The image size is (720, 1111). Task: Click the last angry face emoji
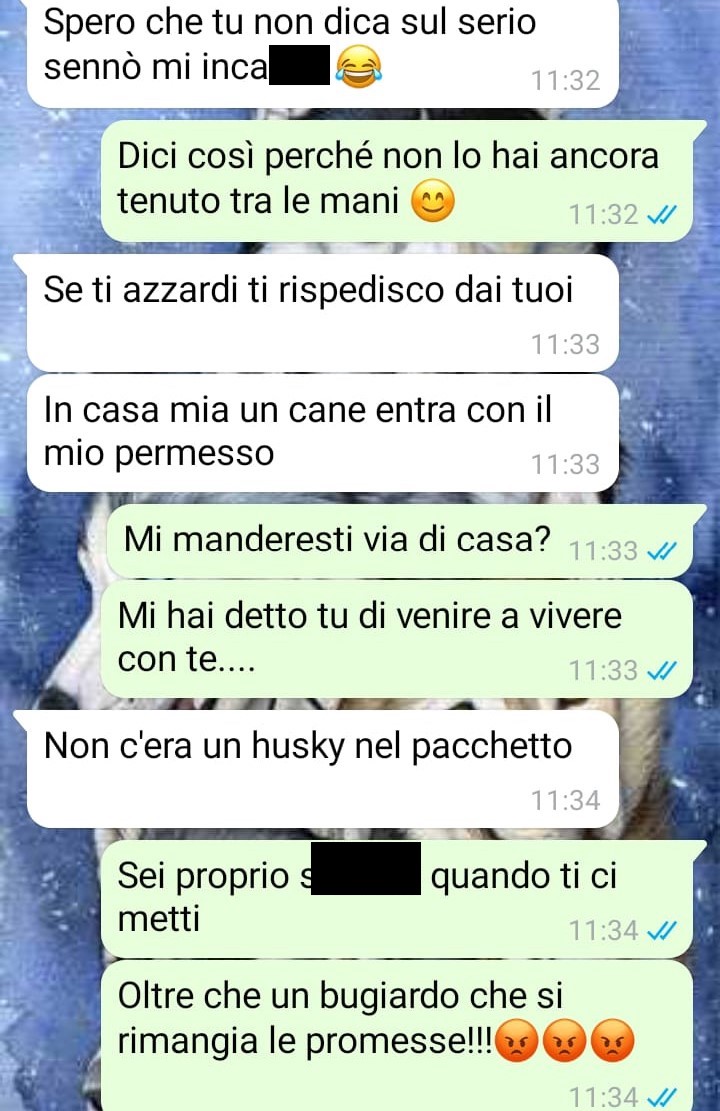tap(612, 1040)
